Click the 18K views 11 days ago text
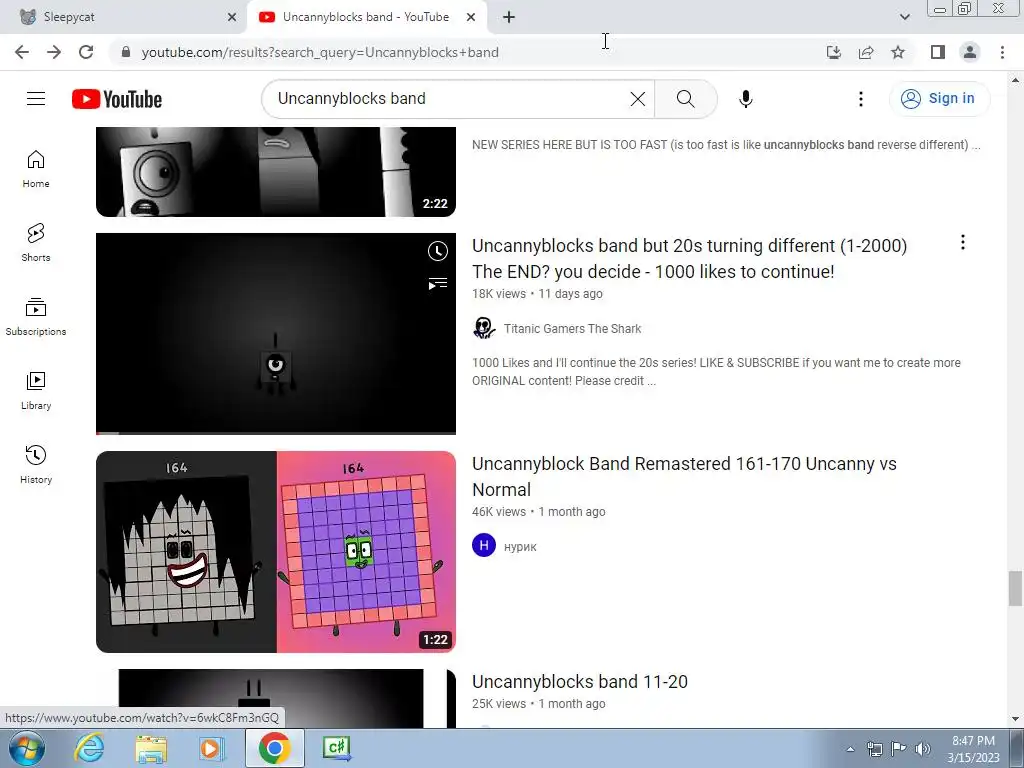Screen dimensions: 1024x768 coord(537,294)
